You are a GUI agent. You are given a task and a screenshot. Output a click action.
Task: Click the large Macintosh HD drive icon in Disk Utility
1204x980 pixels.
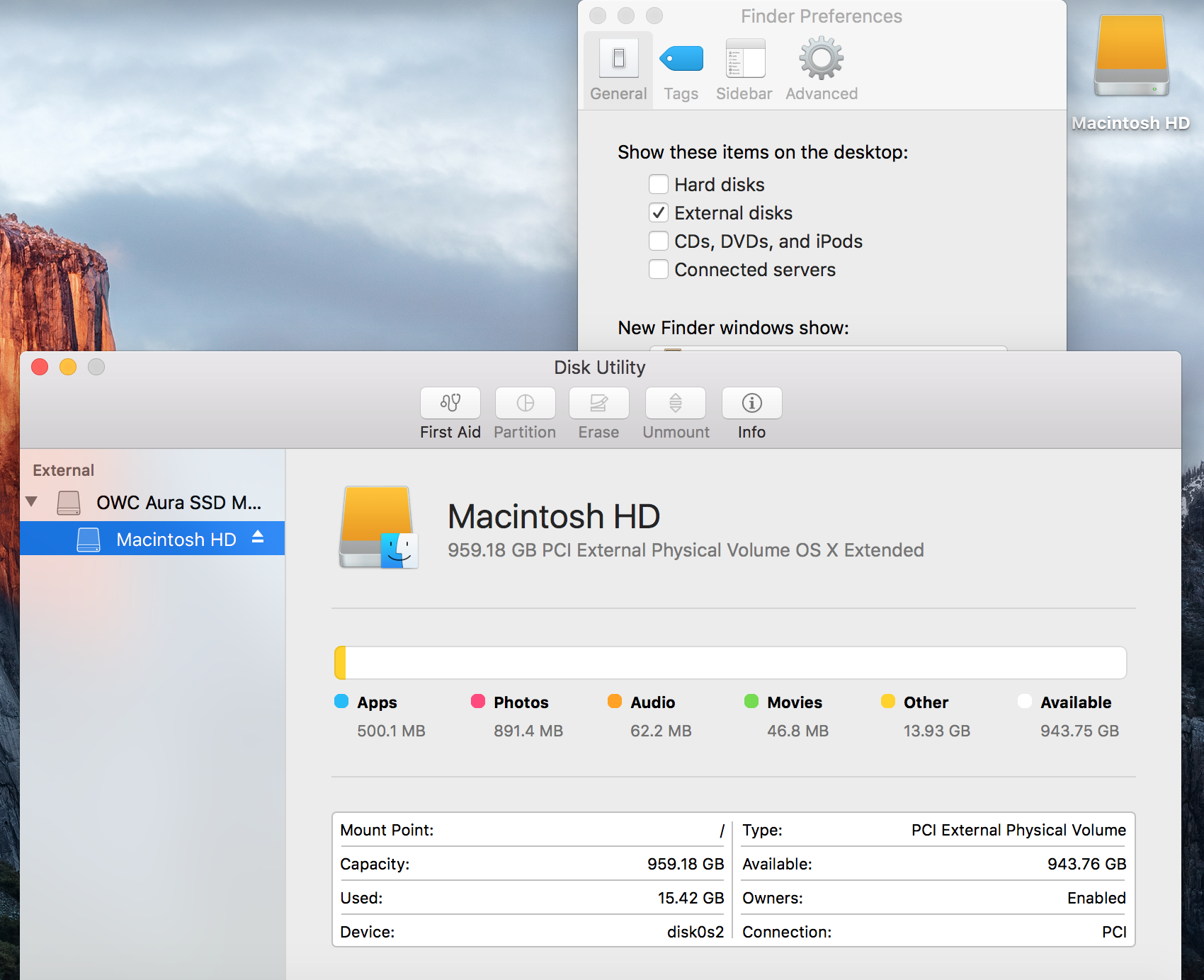click(379, 528)
